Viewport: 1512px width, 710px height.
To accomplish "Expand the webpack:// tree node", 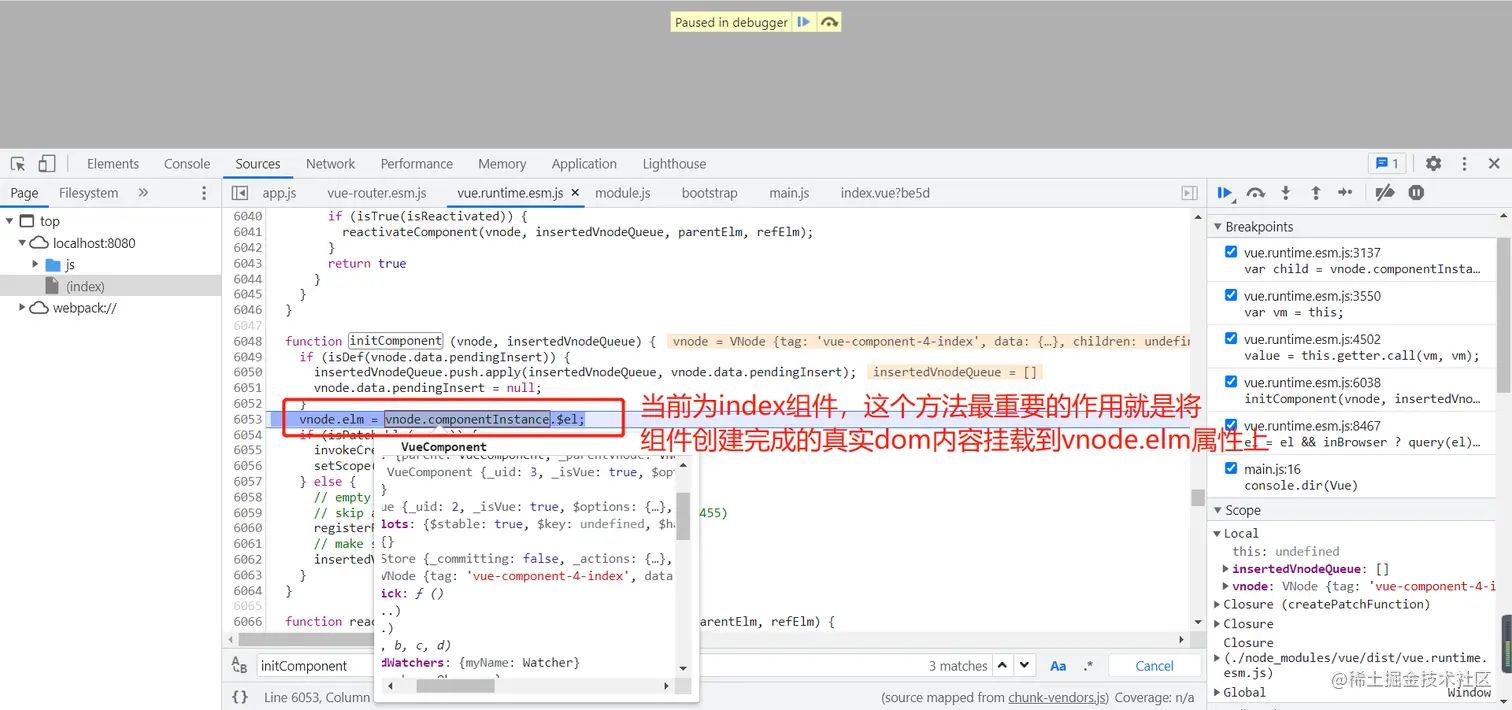I will (22, 308).
